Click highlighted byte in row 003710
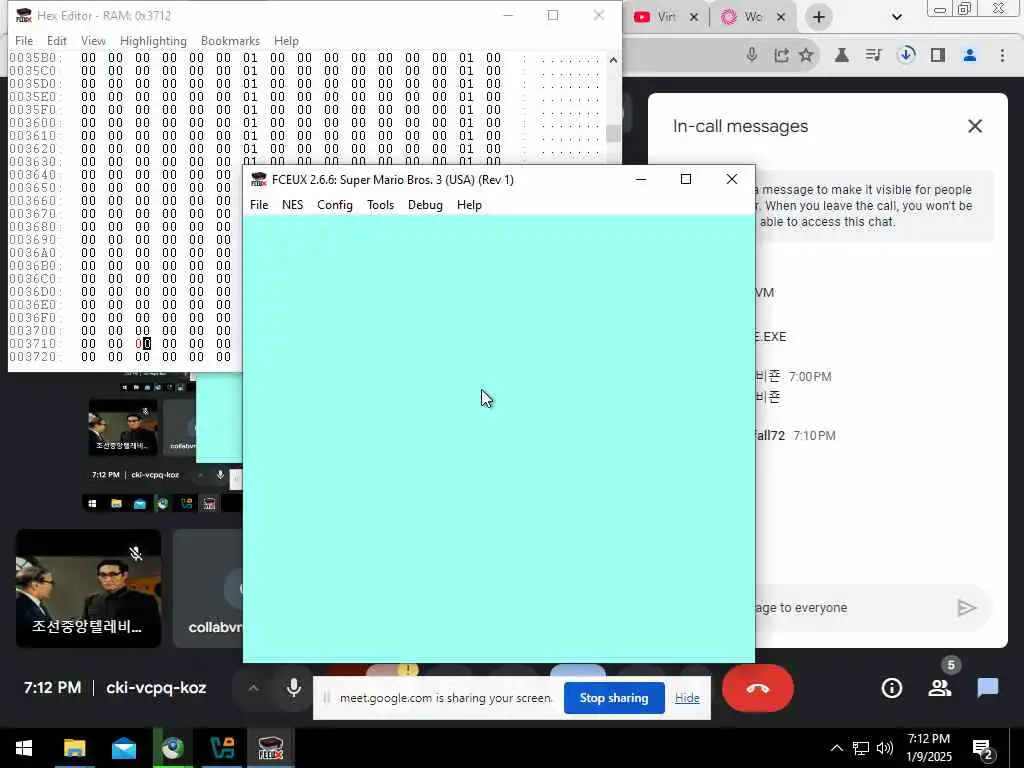1024x768 pixels. 143,344
